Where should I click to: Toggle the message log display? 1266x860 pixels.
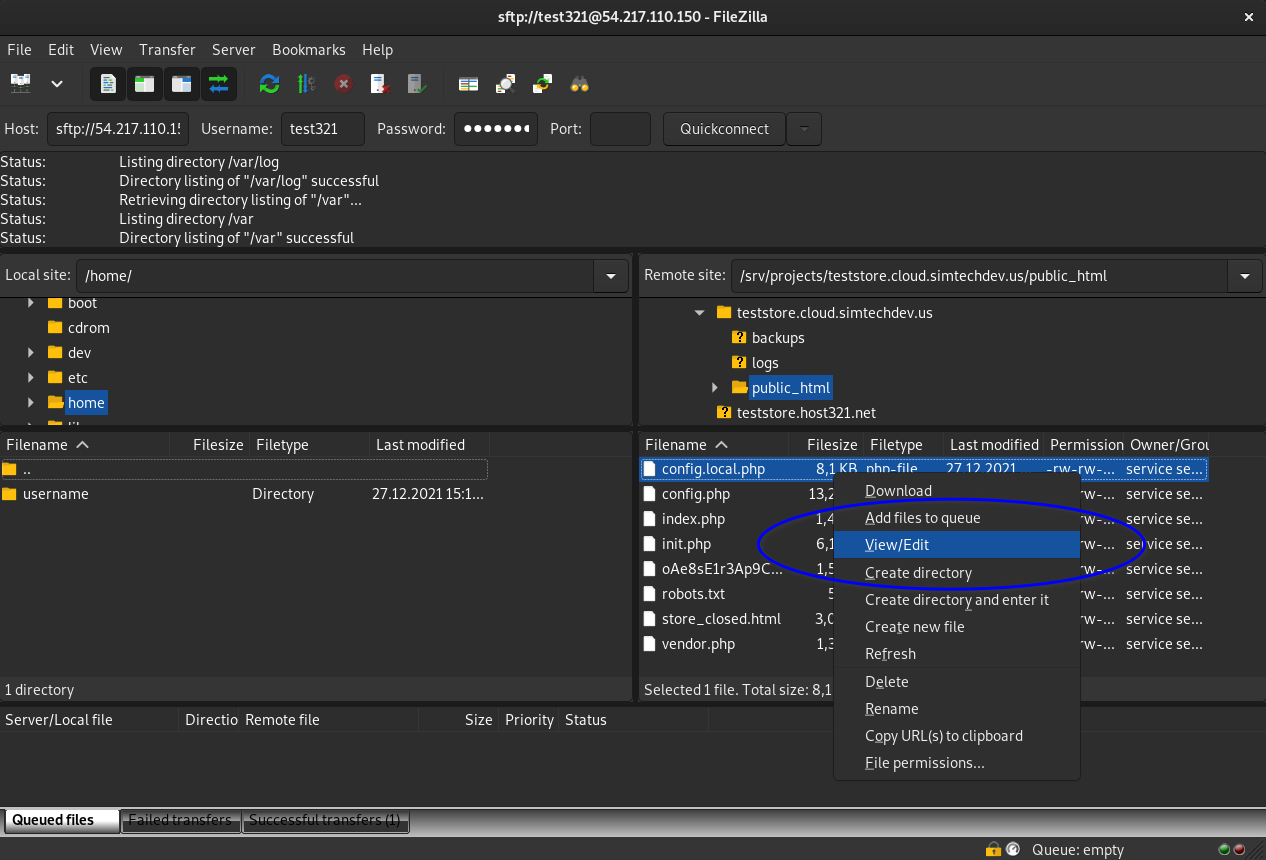108,84
